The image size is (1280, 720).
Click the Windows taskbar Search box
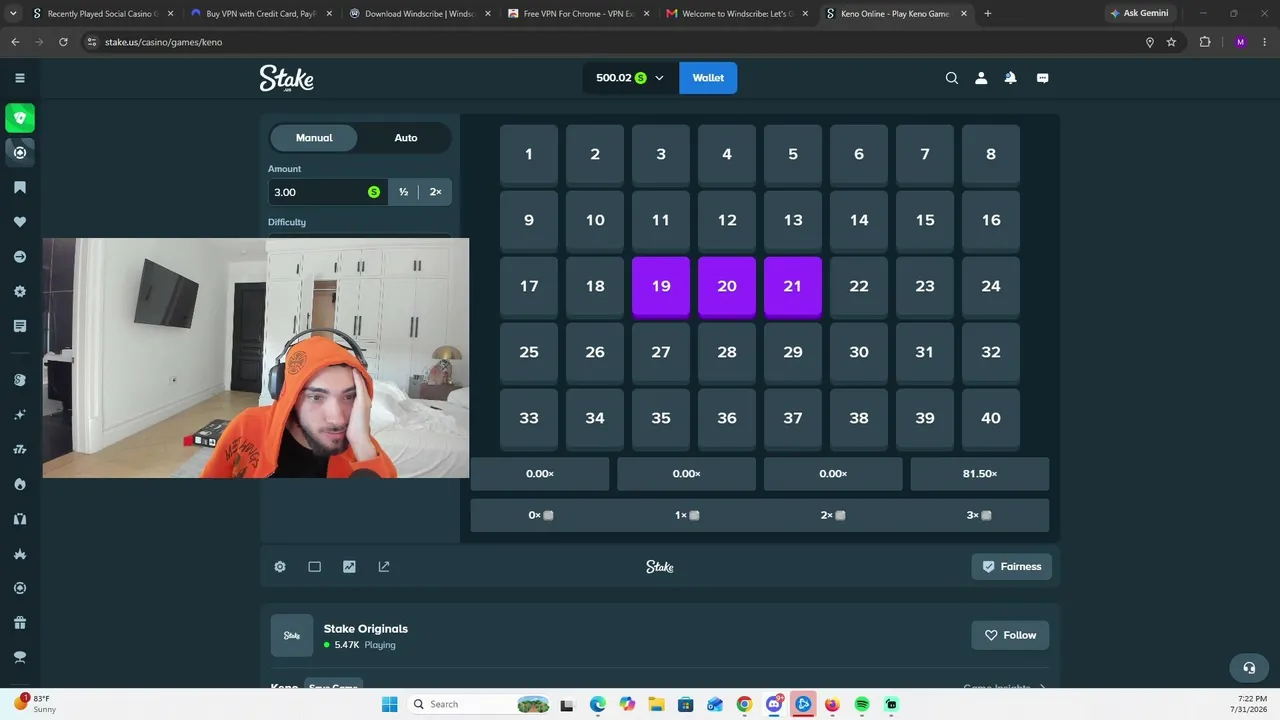point(481,704)
